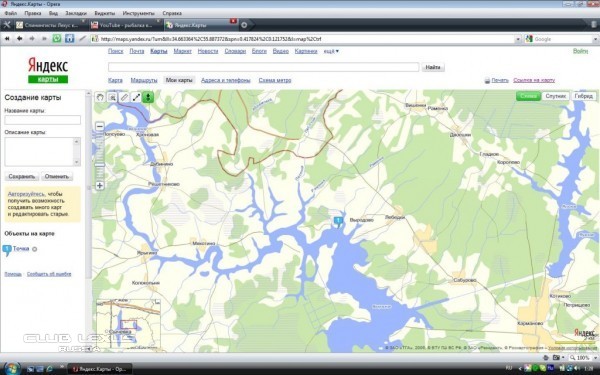This screenshot has height=375, width=600.
Task: Open the address bar history dropdown
Action: pyautogui.click(x=518, y=39)
